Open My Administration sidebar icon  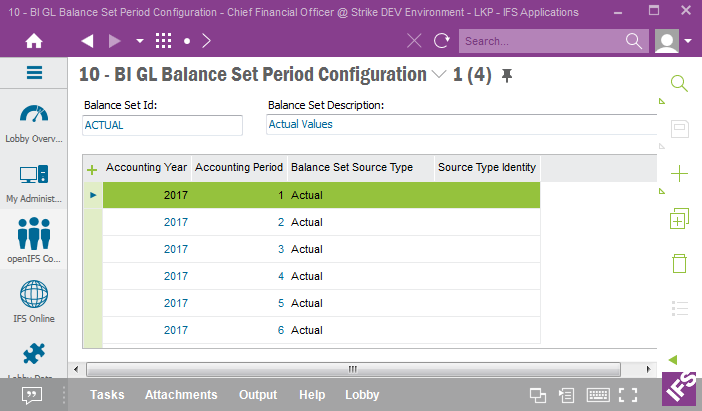coord(34,182)
